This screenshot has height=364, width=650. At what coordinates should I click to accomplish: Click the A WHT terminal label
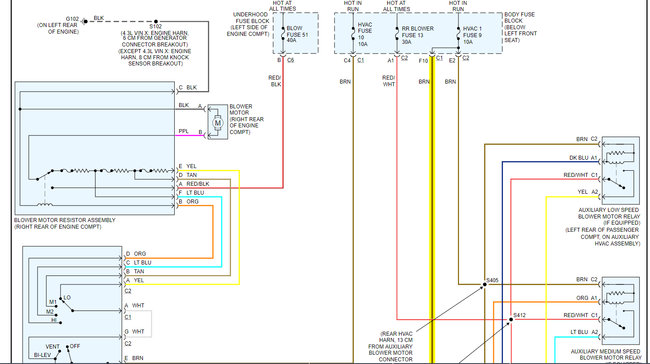(x=135, y=306)
